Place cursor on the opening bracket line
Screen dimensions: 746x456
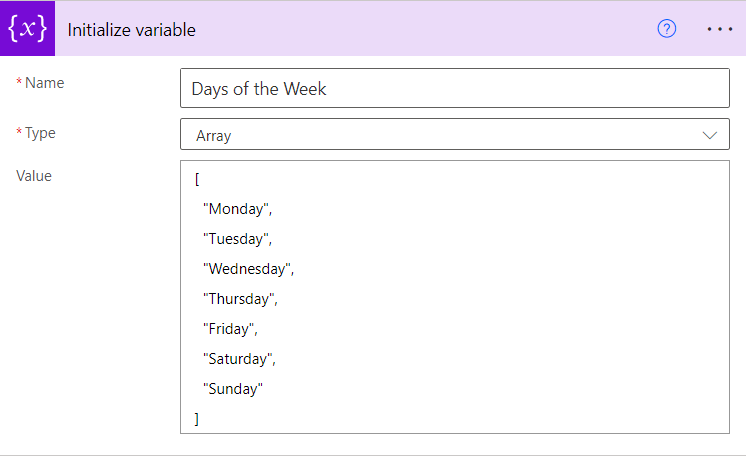(x=198, y=180)
